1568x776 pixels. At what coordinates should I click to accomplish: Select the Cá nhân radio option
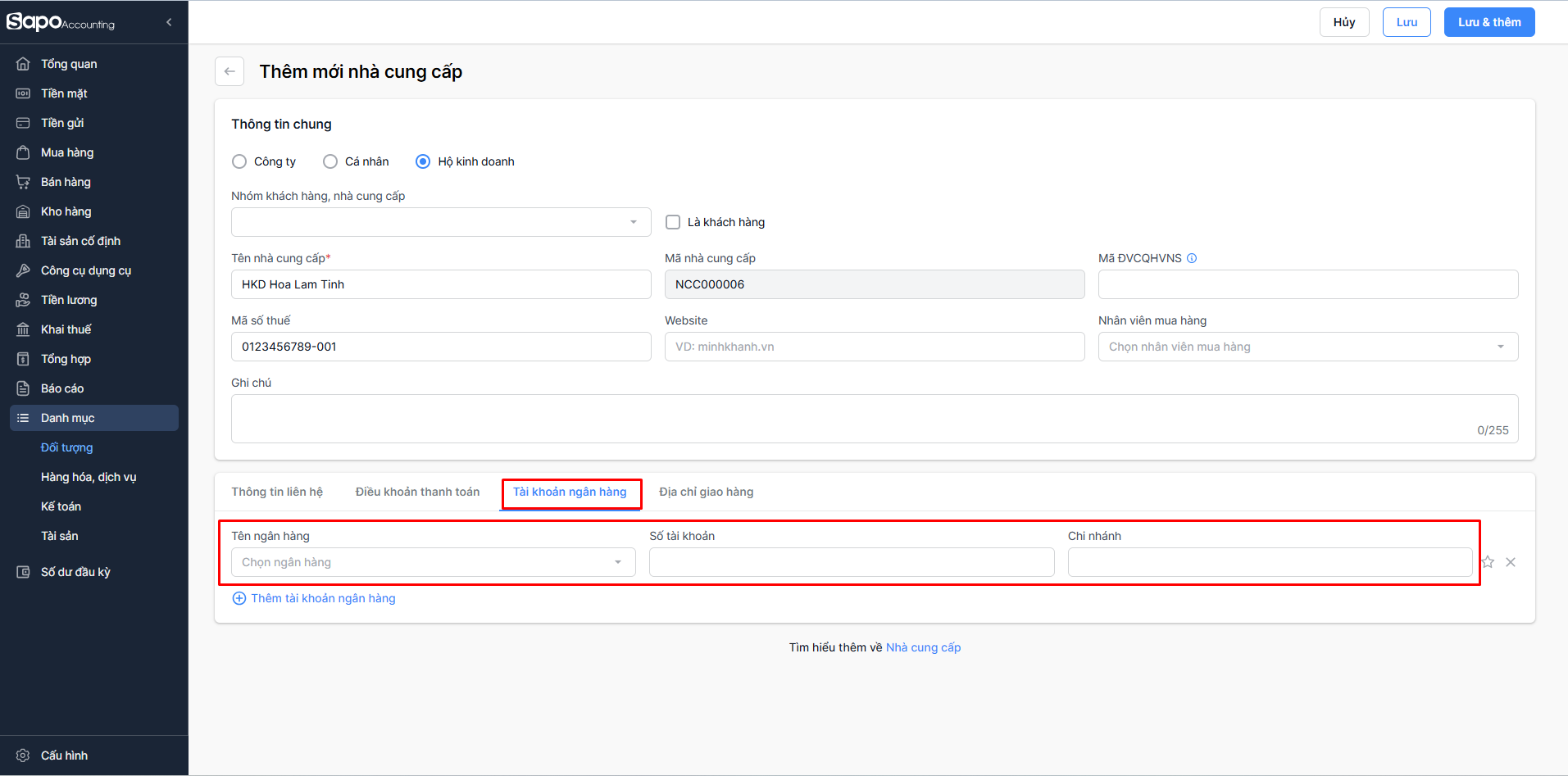(330, 161)
